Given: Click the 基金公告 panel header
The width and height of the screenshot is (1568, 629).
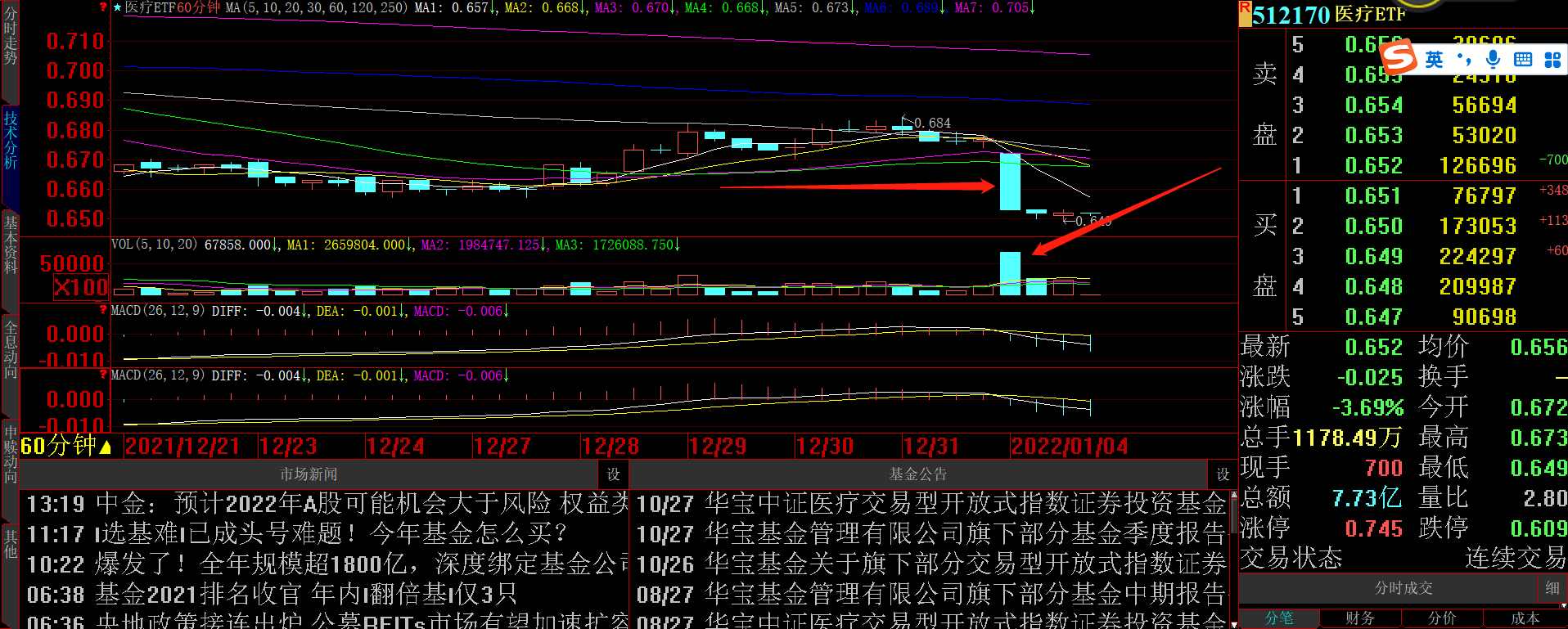Looking at the screenshot, I should [918, 474].
